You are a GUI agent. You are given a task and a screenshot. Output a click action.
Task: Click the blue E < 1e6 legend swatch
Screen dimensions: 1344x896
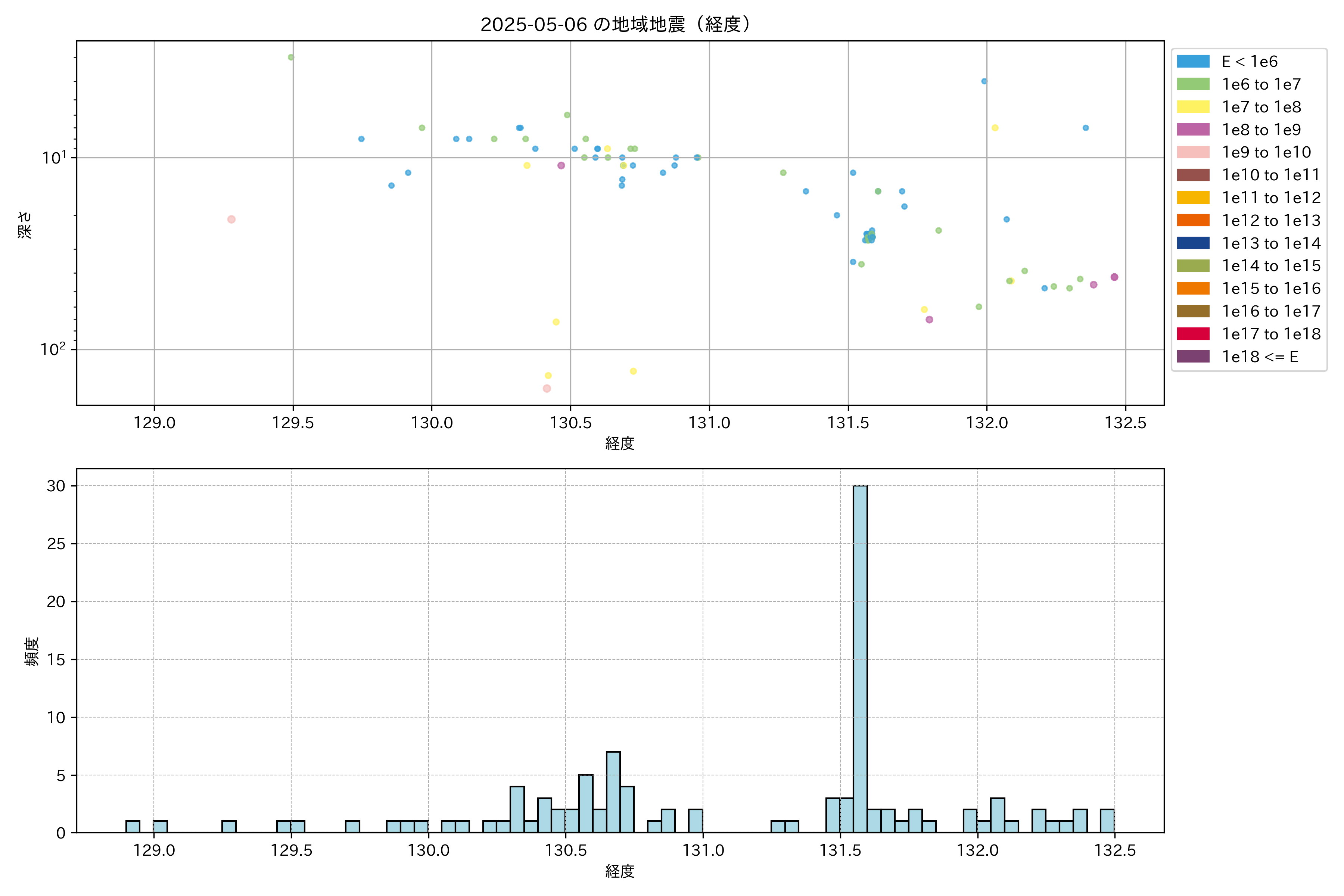1192,62
